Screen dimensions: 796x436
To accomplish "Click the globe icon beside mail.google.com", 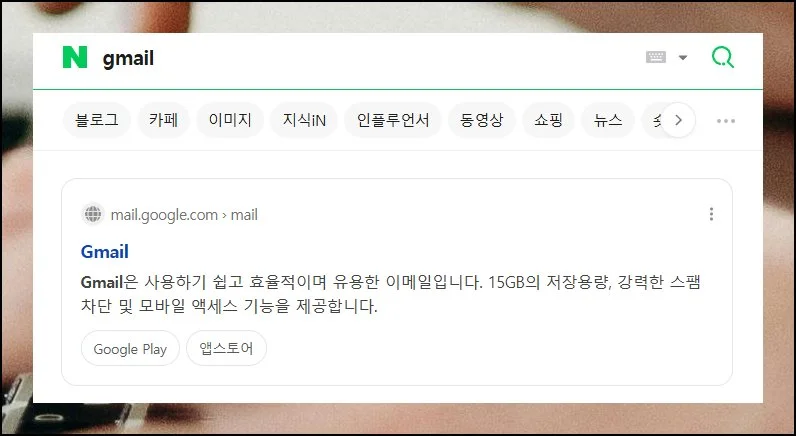I will point(93,214).
